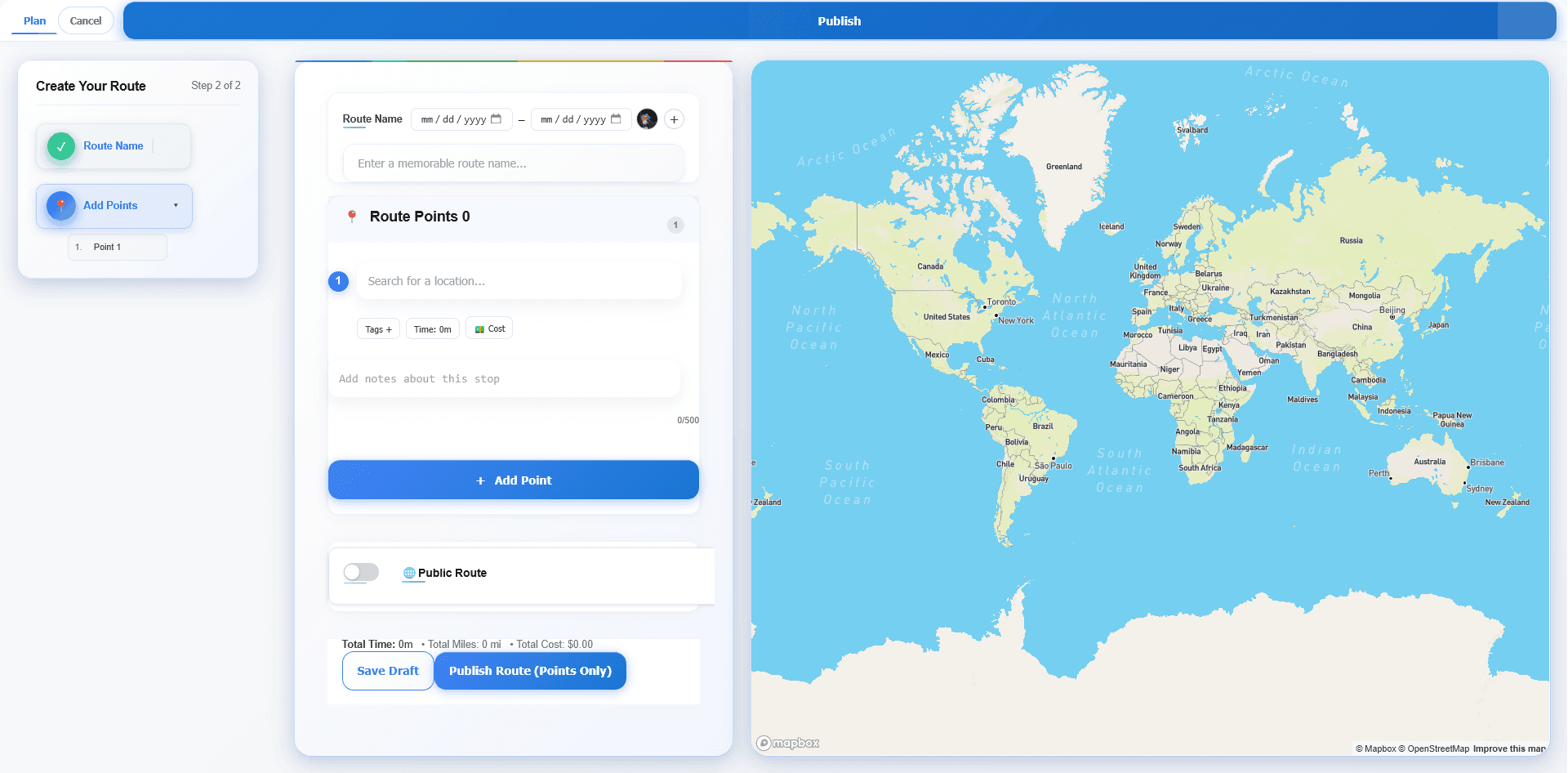Open the Tags + selector

[377, 328]
